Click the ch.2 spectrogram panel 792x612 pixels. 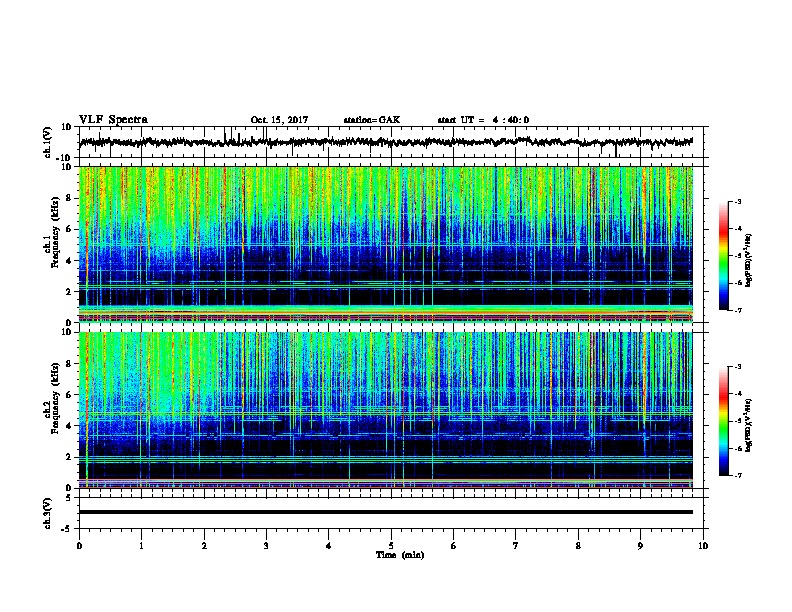(386, 410)
